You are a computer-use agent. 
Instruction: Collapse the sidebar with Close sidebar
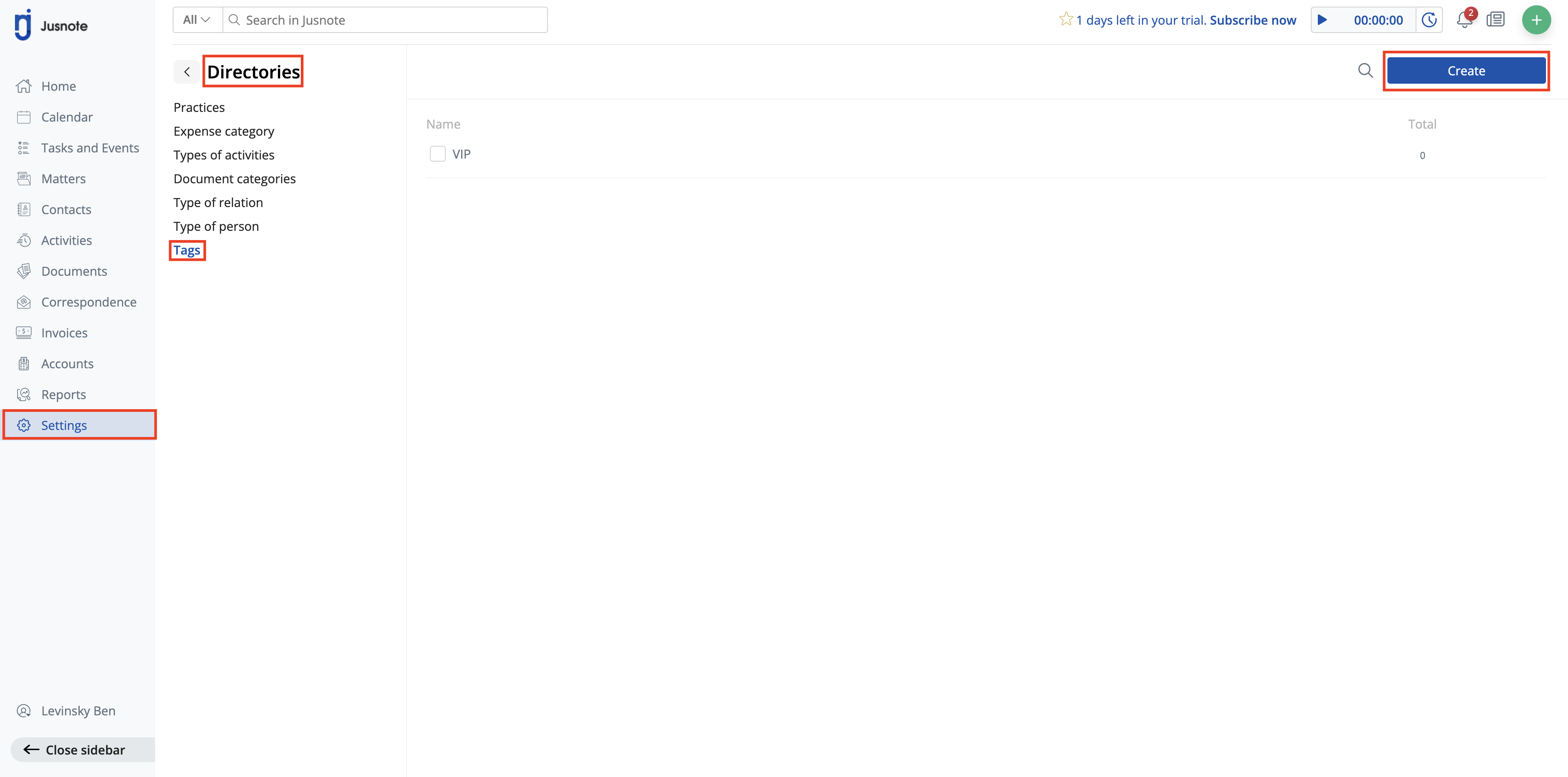coord(82,750)
